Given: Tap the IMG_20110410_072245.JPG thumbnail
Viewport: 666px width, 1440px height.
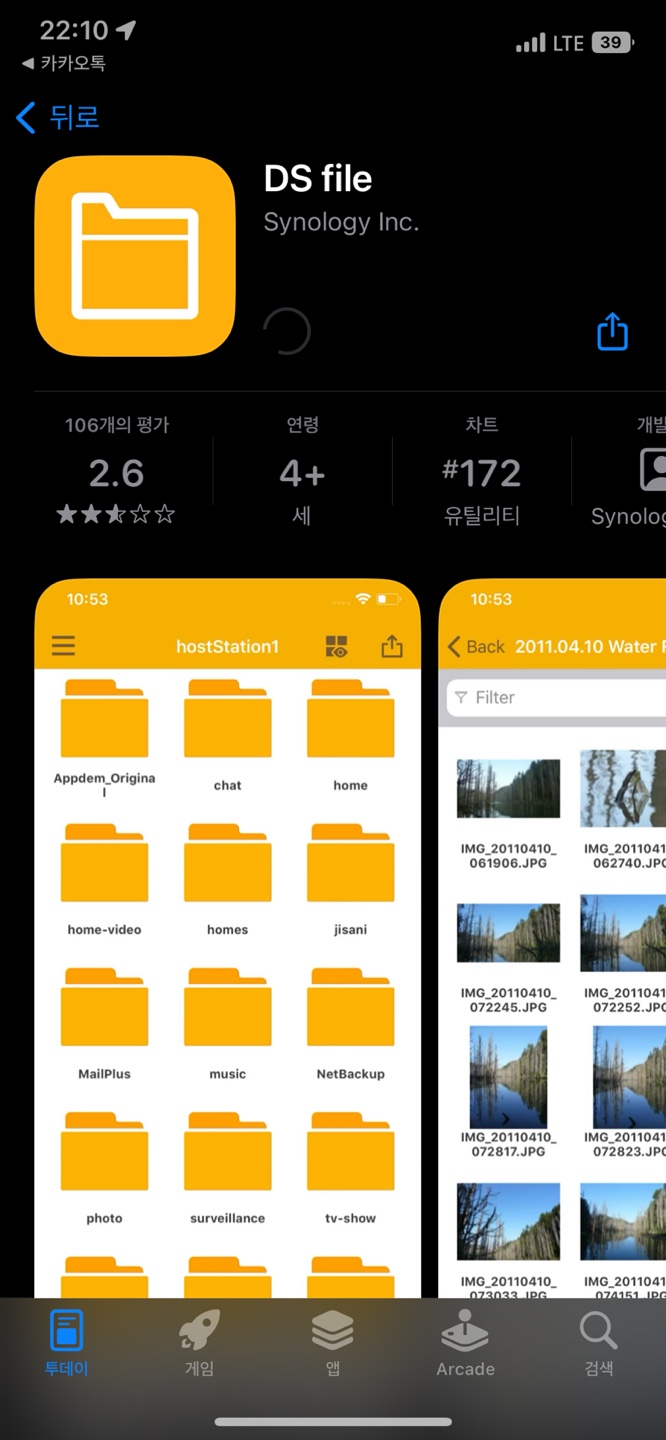Looking at the screenshot, I should click(508, 933).
